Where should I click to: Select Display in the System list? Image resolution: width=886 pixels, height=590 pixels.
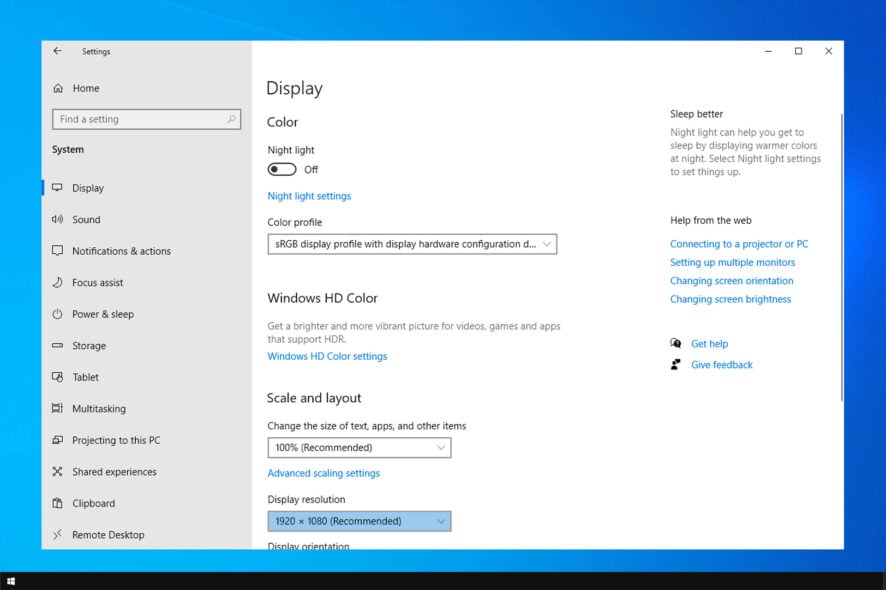[x=88, y=188]
